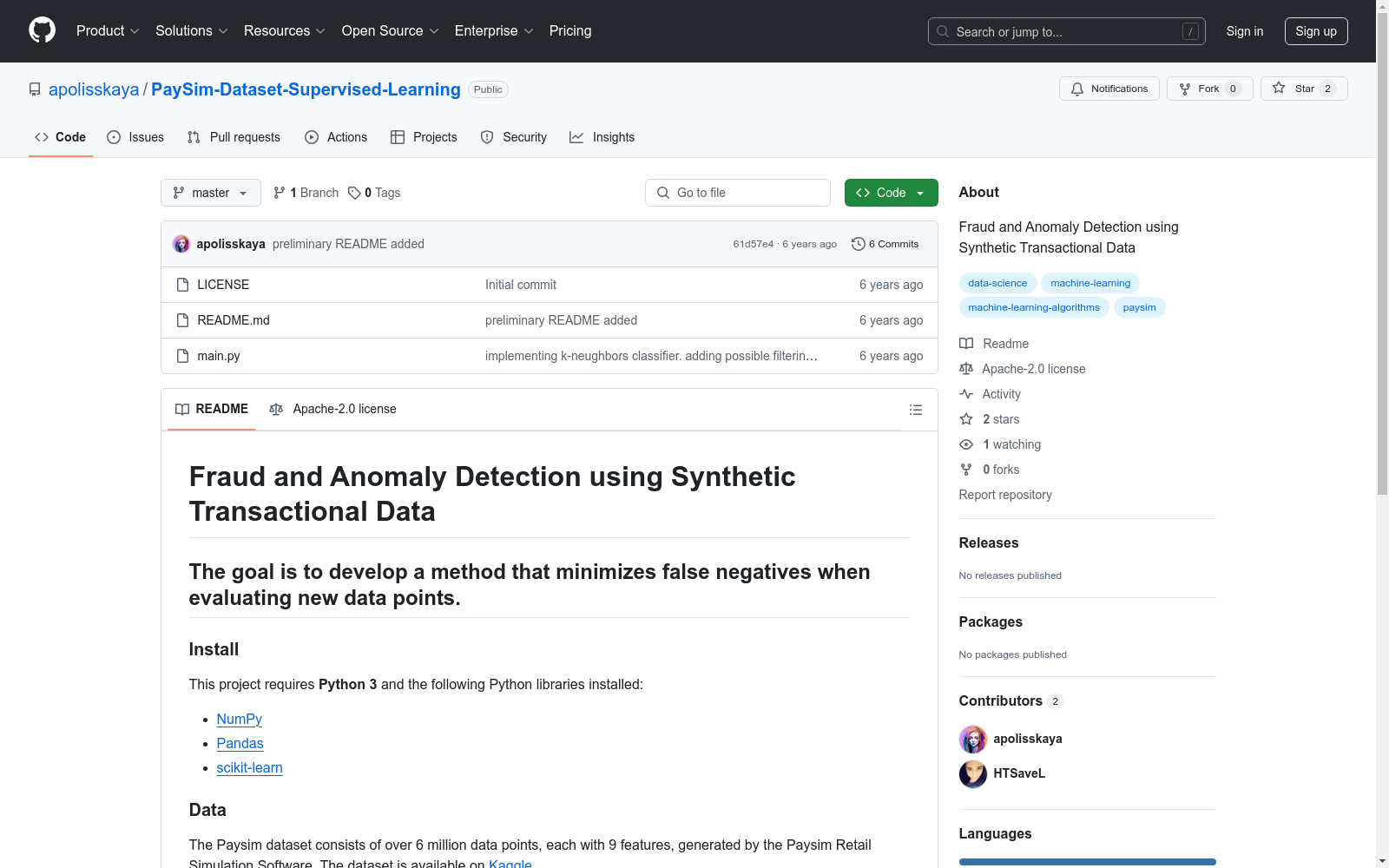Click the paysim topic tag

pyautogui.click(x=1139, y=307)
